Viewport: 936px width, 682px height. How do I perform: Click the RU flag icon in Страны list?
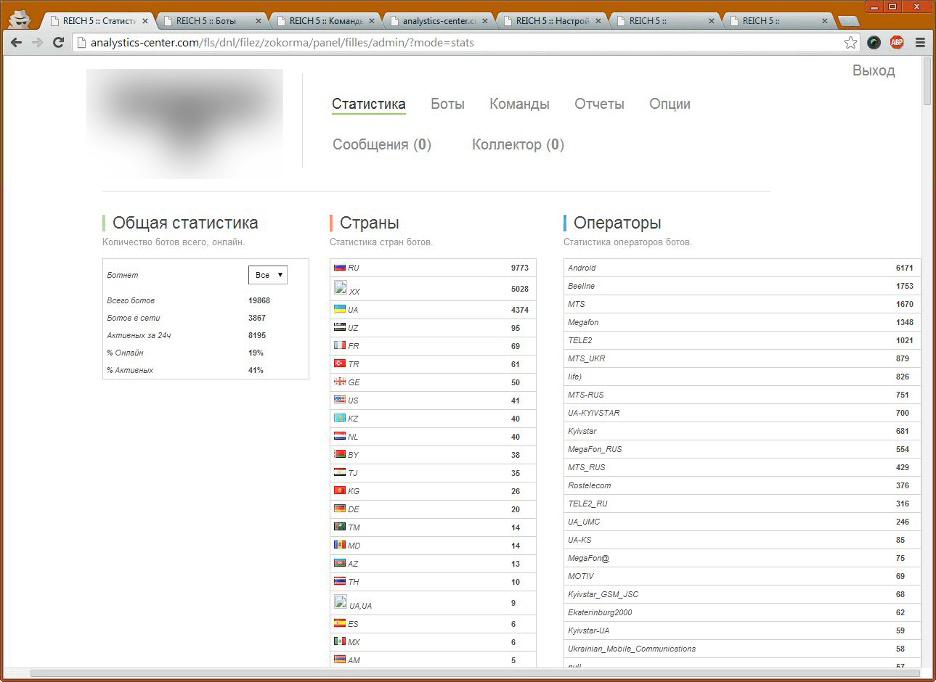[x=340, y=267]
